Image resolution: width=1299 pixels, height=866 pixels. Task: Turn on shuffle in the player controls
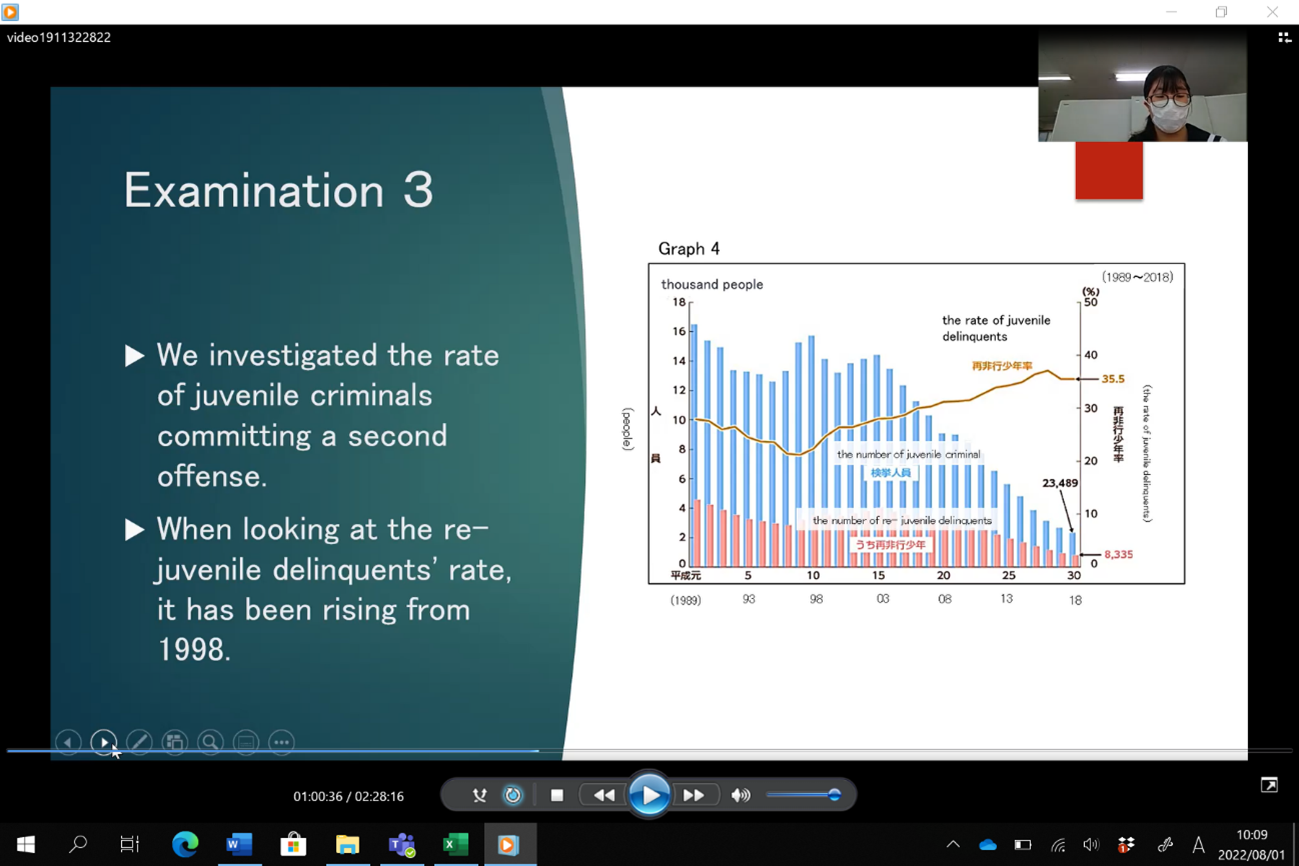(480, 796)
